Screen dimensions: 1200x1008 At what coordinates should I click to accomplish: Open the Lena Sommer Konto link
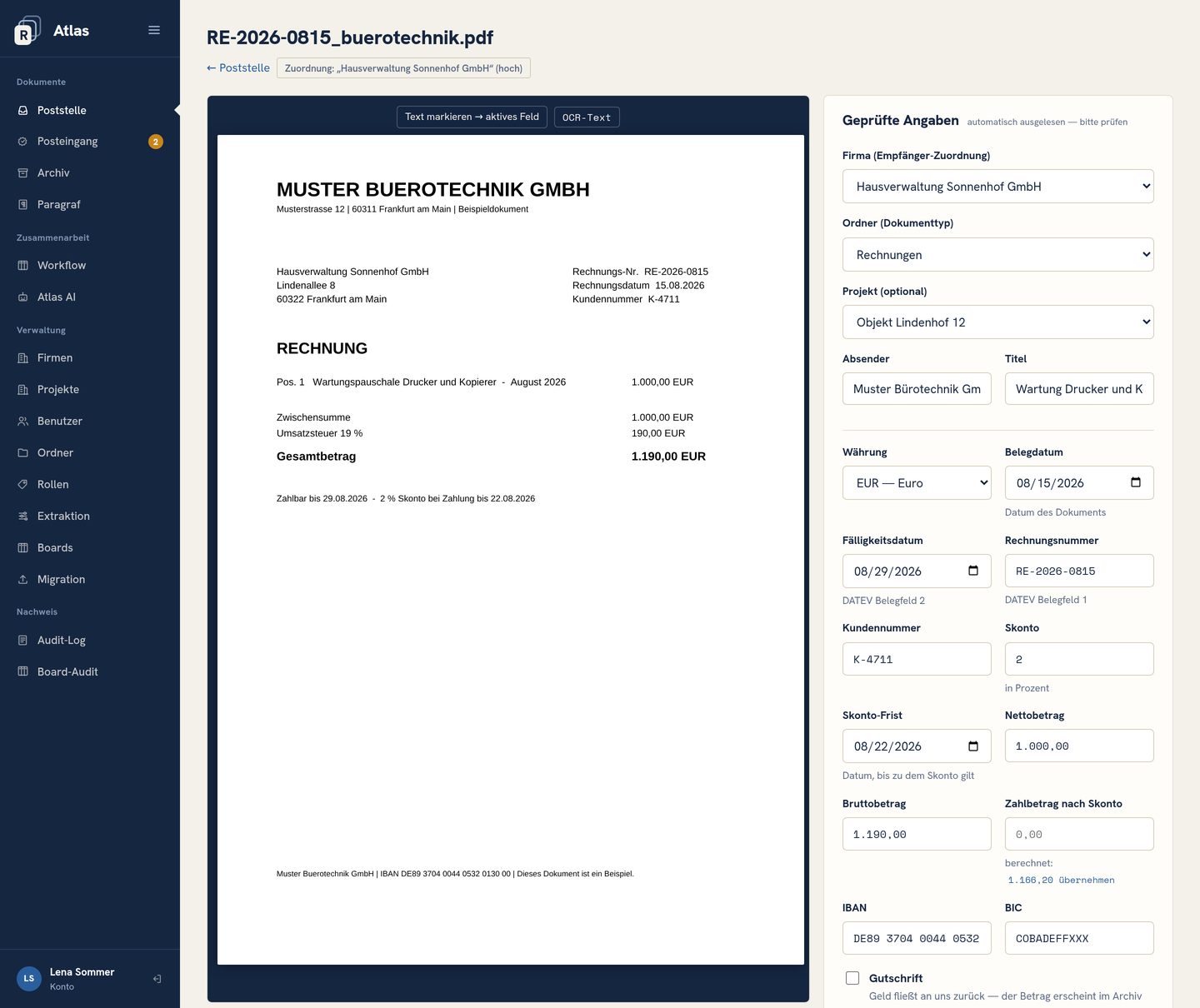[82, 979]
